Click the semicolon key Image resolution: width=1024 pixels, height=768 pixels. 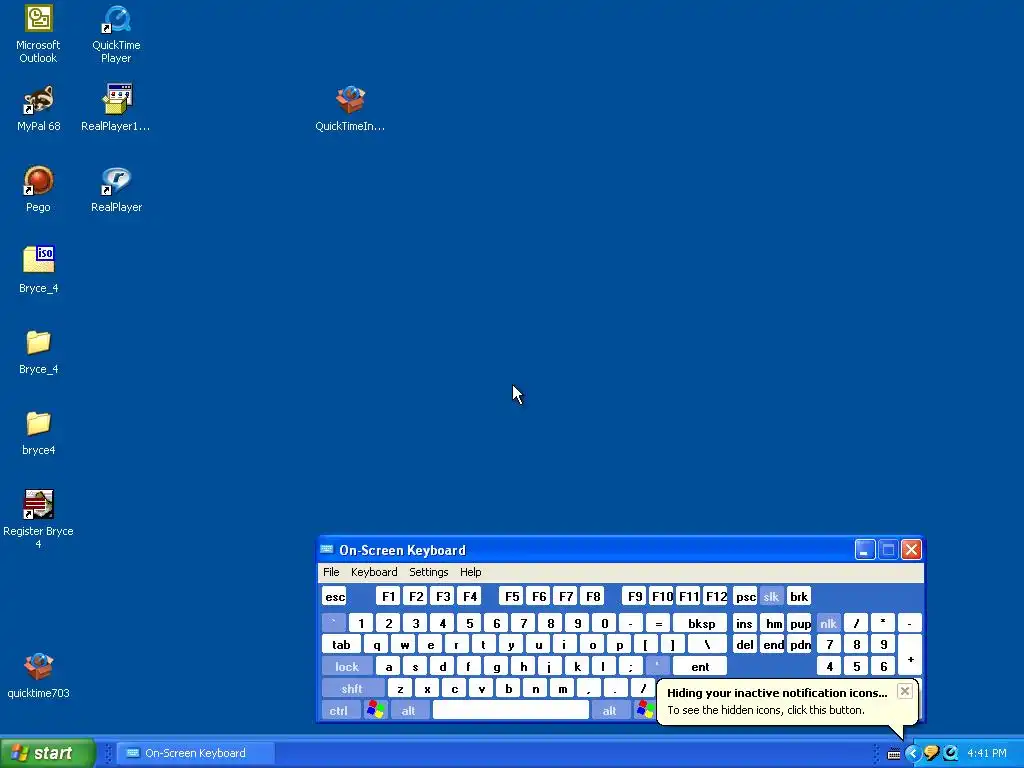(630, 666)
